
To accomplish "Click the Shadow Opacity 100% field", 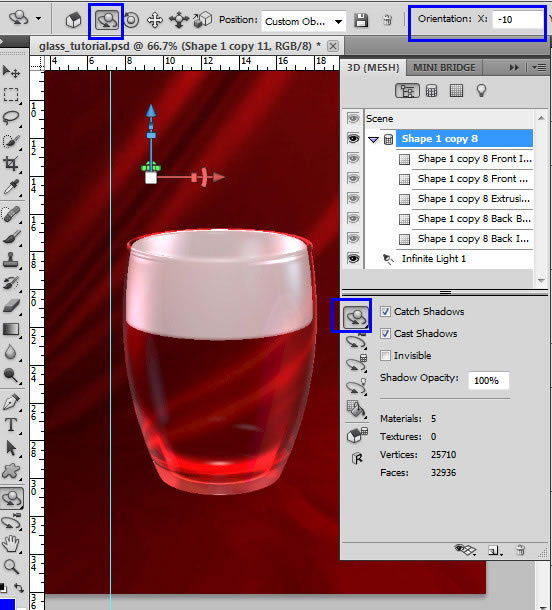I will [488, 380].
